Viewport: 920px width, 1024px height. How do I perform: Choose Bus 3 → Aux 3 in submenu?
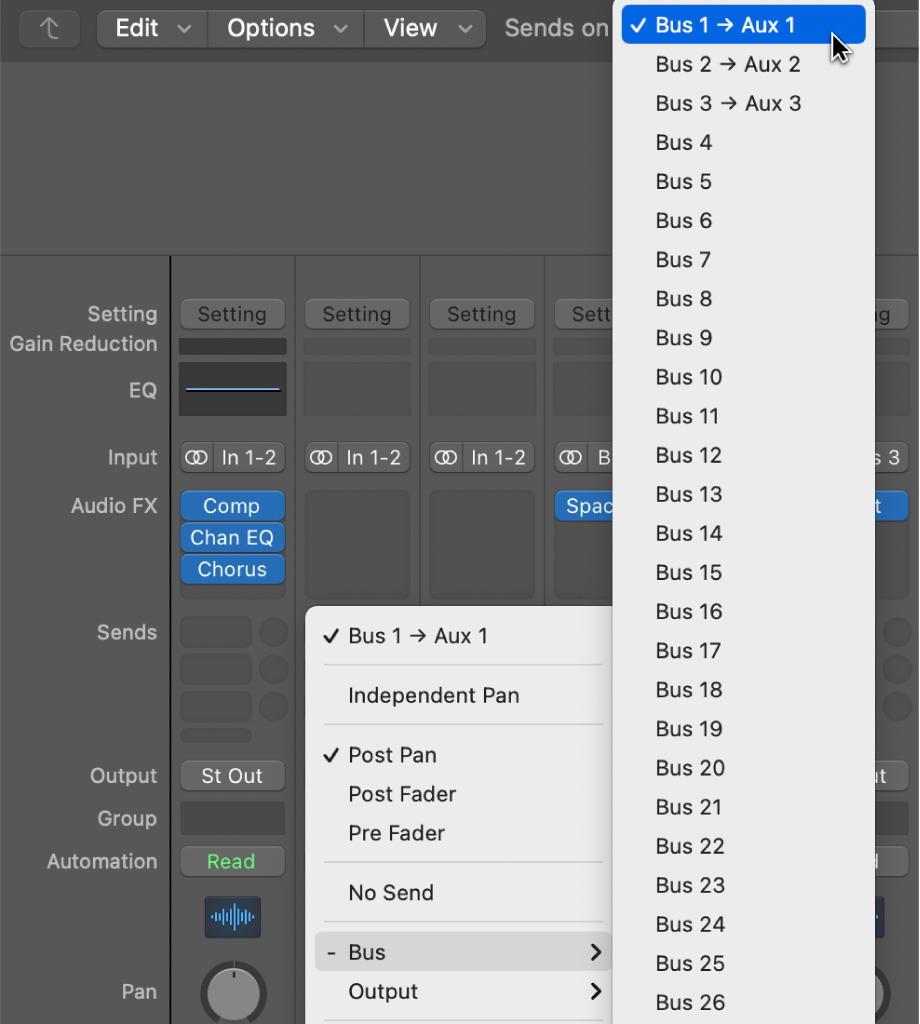[744, 103]
